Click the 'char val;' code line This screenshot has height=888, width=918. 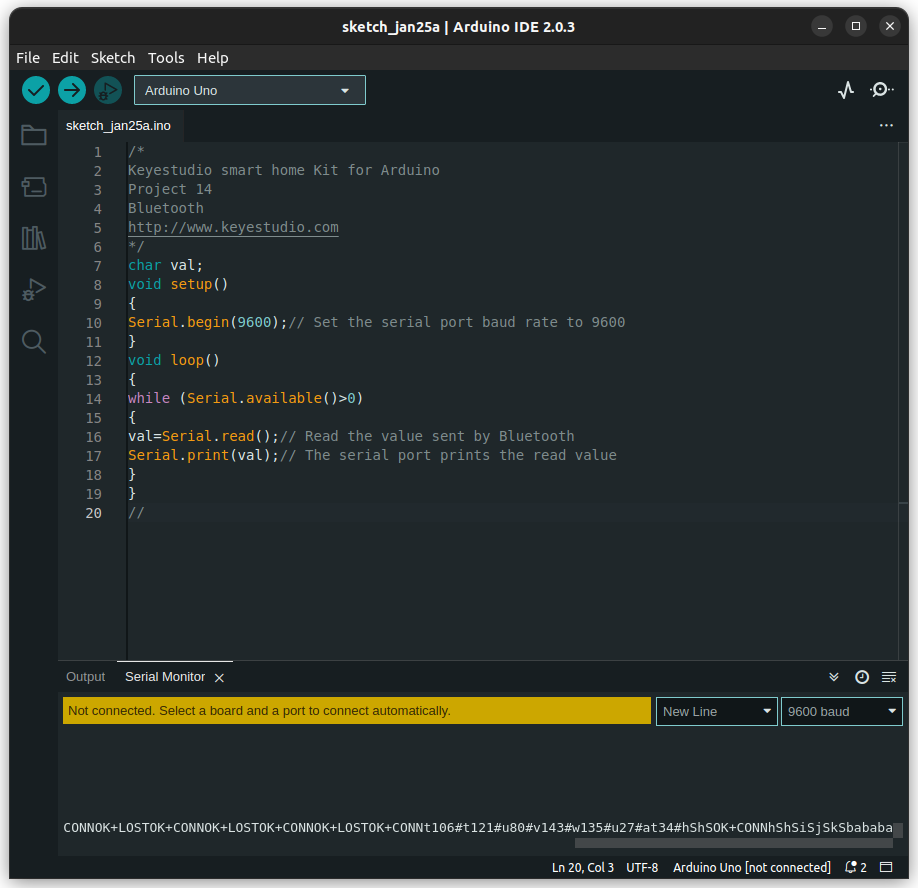click(165, 266)
